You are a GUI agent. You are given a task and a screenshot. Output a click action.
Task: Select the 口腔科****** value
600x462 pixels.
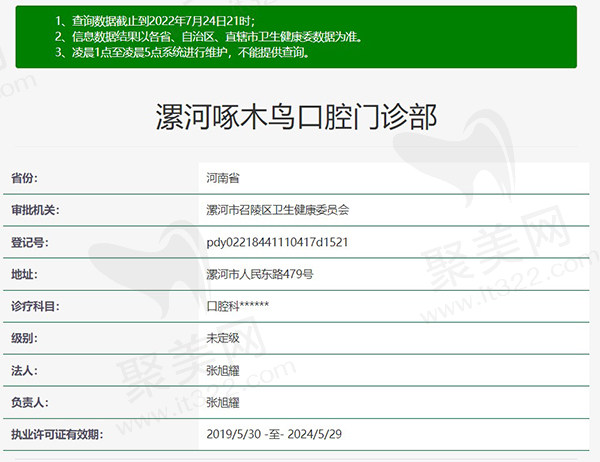pyautogui.click(x=237, y=306)
